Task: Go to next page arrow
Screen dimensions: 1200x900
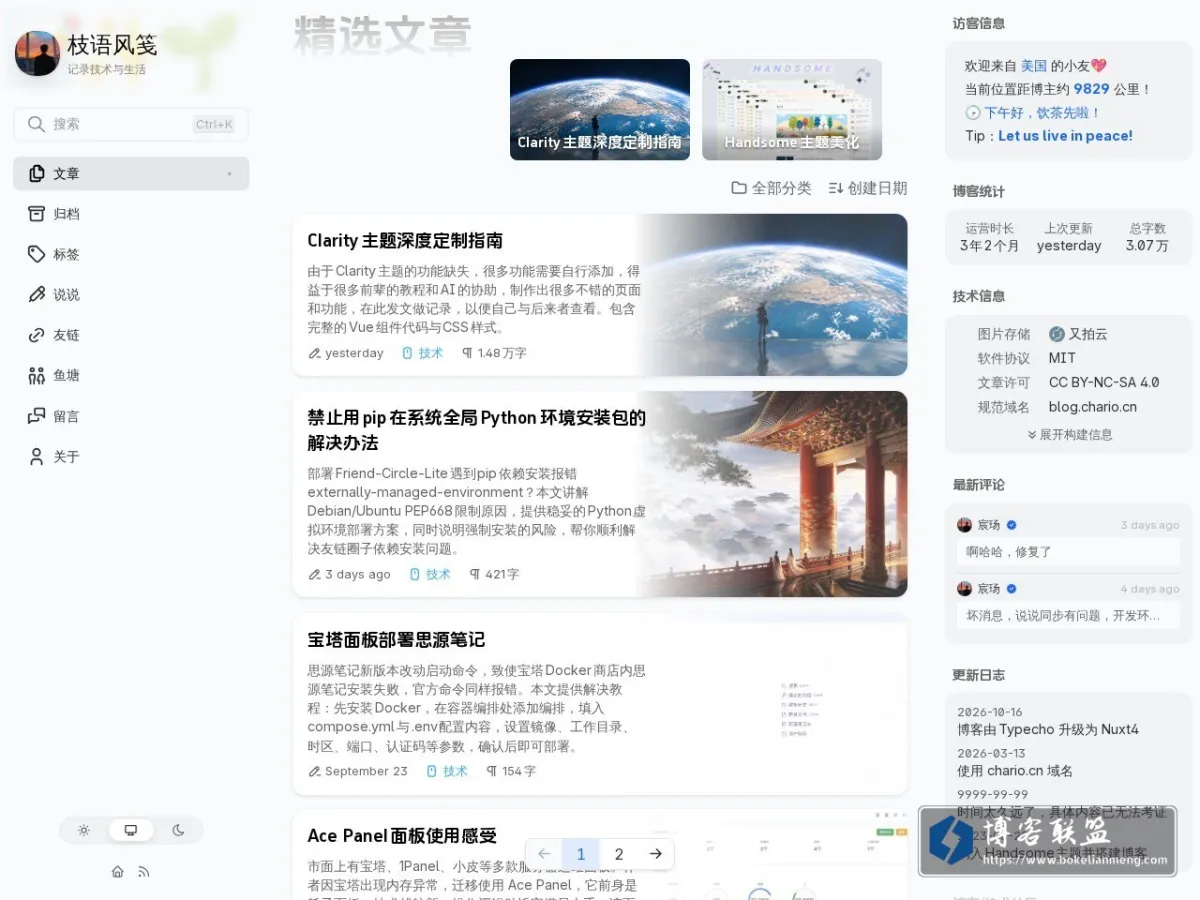Action: pos(656,854)
